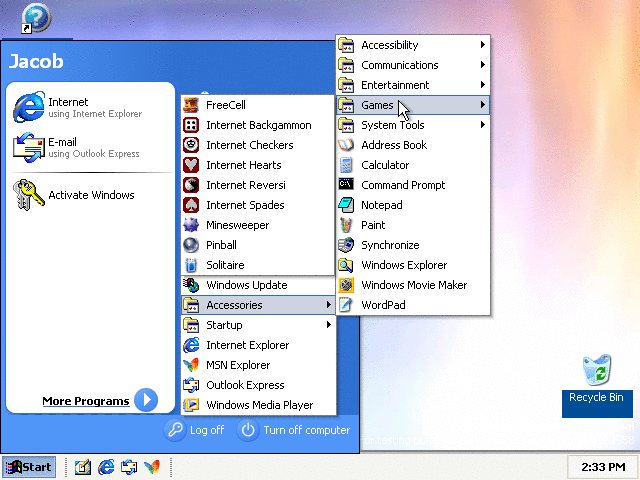
Task: Open the Accessibility folder entry
Action: coord(413,45)
